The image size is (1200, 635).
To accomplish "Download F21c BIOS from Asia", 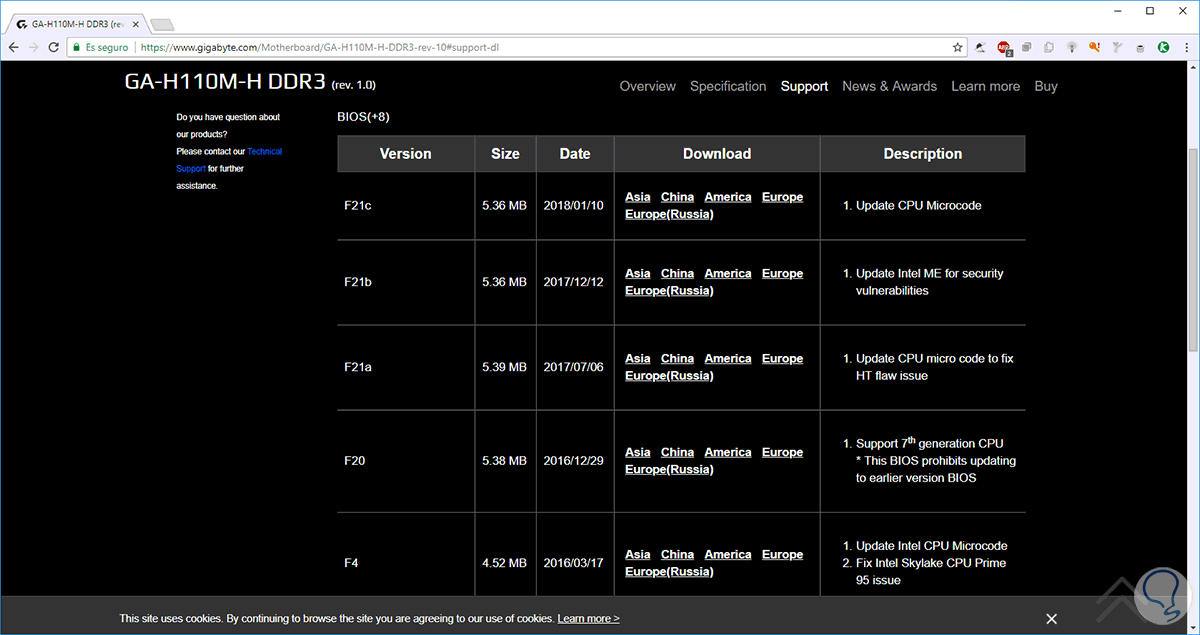I will pyautogui.click(x=638, y=197).
